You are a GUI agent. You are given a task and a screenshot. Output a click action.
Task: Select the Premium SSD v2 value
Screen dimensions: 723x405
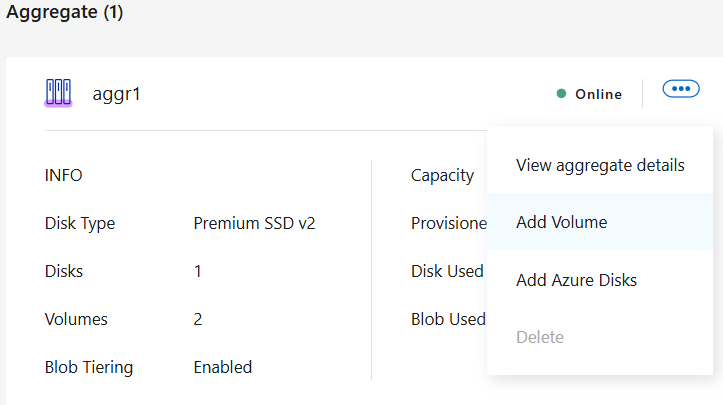[x=254, y=223]
